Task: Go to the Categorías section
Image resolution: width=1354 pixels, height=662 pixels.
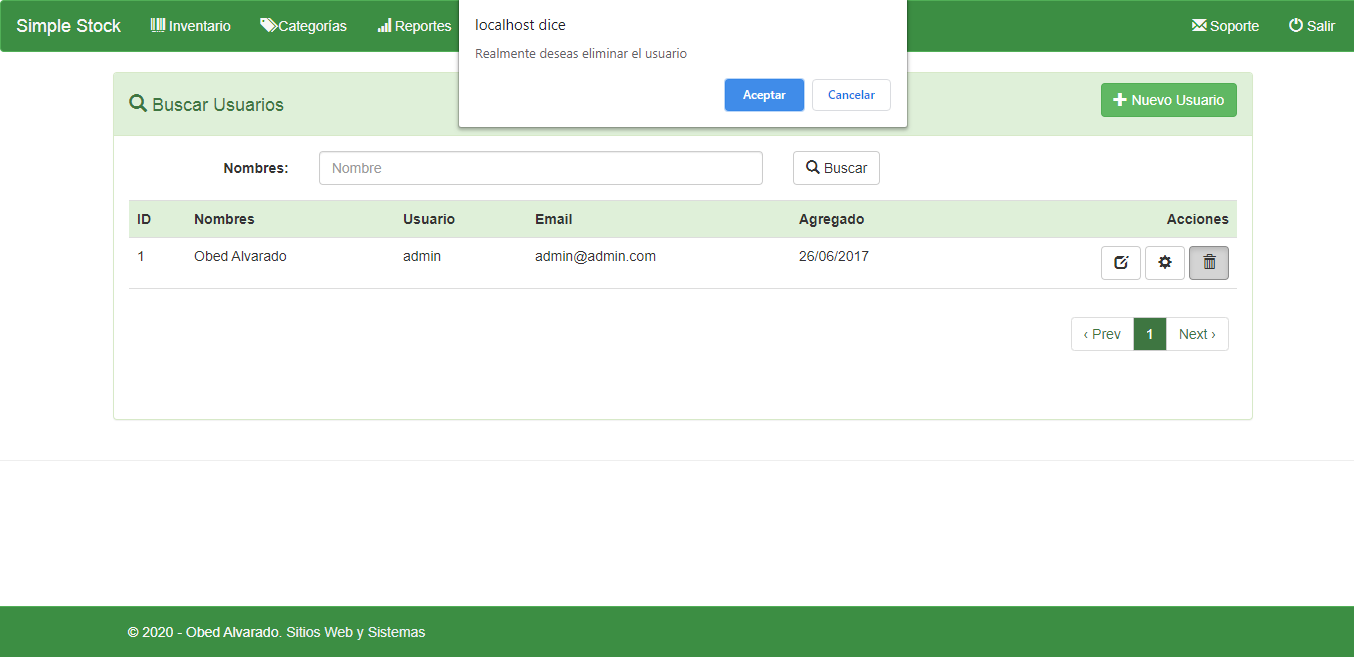Action: tap(303, 26)
